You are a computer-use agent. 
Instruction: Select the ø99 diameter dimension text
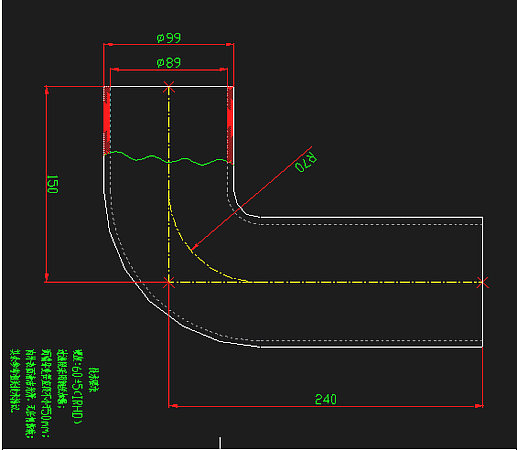pos(169,38)
